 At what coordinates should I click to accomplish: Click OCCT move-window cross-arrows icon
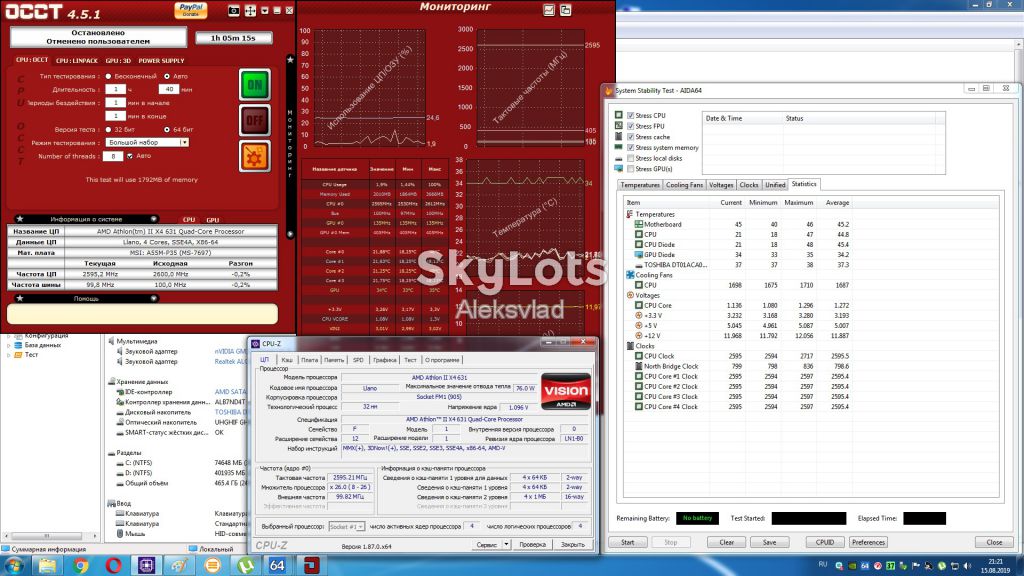point(250,10)
